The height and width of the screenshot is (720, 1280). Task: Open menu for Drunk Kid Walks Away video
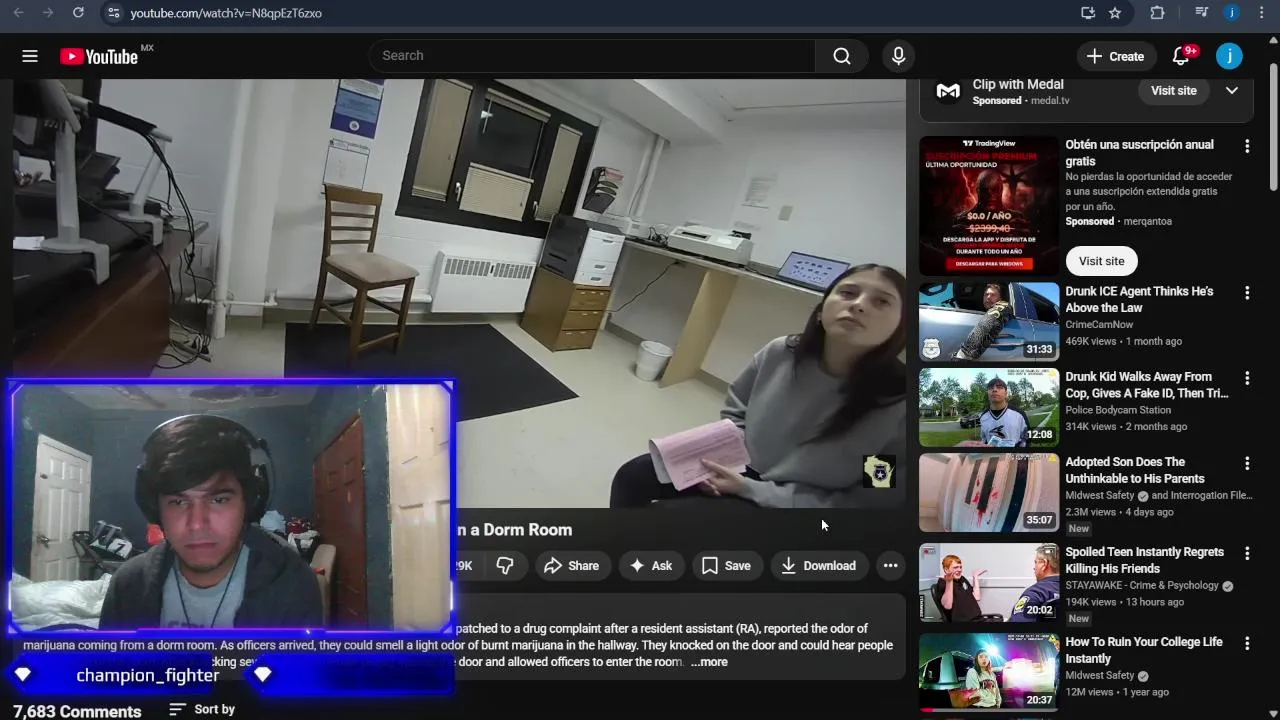[x=1246, y=379]
